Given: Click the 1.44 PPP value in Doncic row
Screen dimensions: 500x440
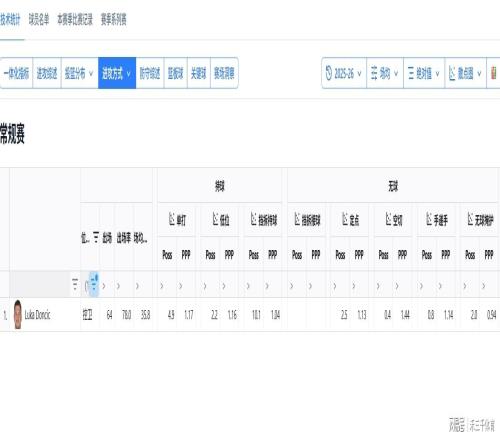Looking at the screenshot, I should (405, 315).
